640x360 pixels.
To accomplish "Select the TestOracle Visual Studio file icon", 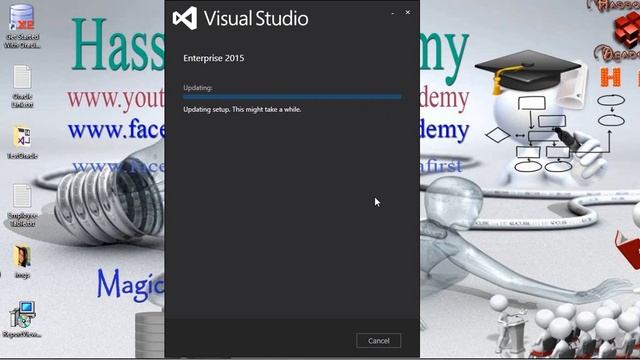I will [x=22, y=142].
